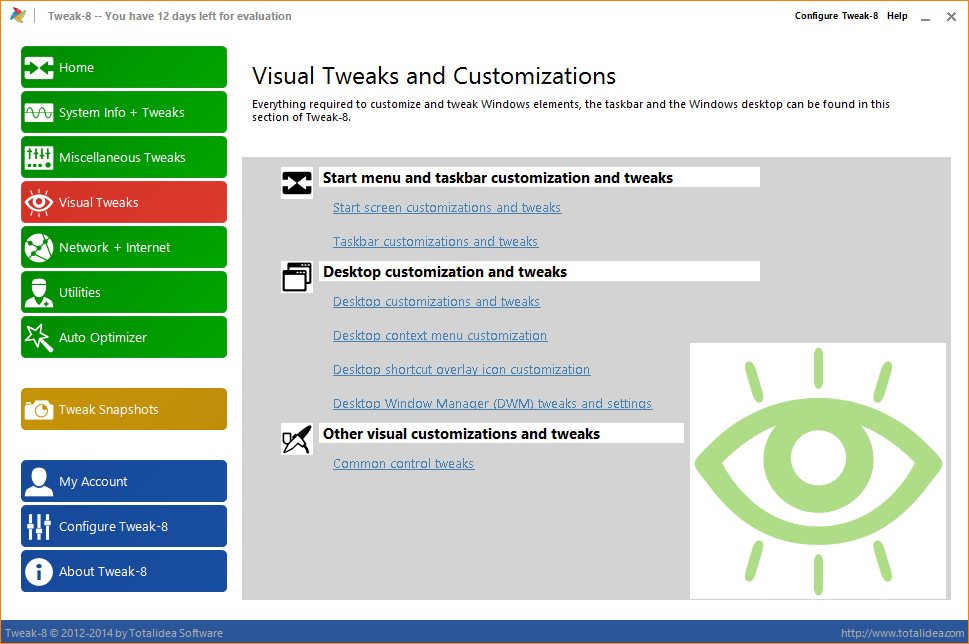The height and width of the screenshot is (644, 969).
Task: Click the info icon on About Tweak-8
Action: point(38,572)
